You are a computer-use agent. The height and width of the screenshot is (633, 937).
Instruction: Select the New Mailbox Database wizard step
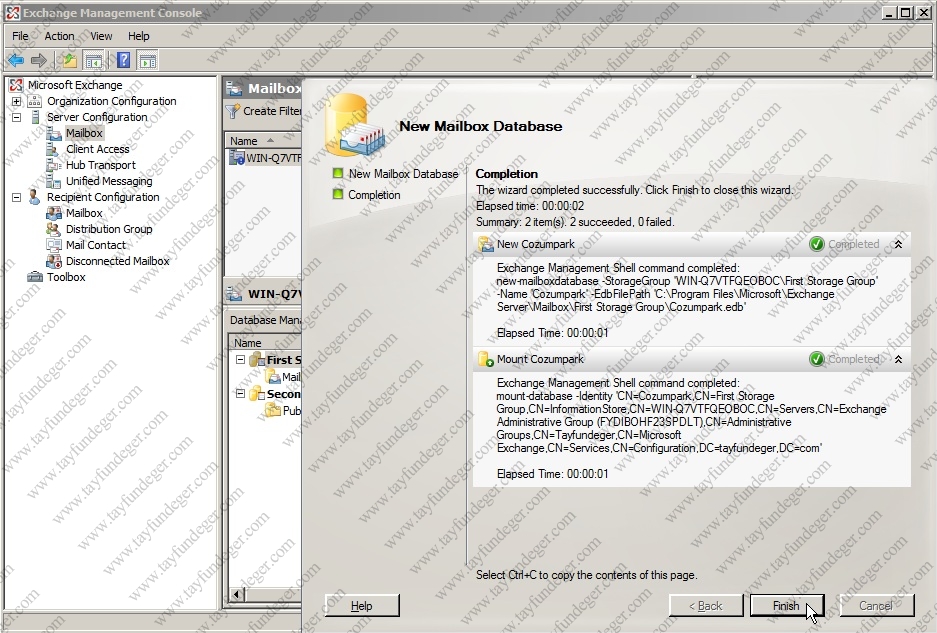(403, 174)
